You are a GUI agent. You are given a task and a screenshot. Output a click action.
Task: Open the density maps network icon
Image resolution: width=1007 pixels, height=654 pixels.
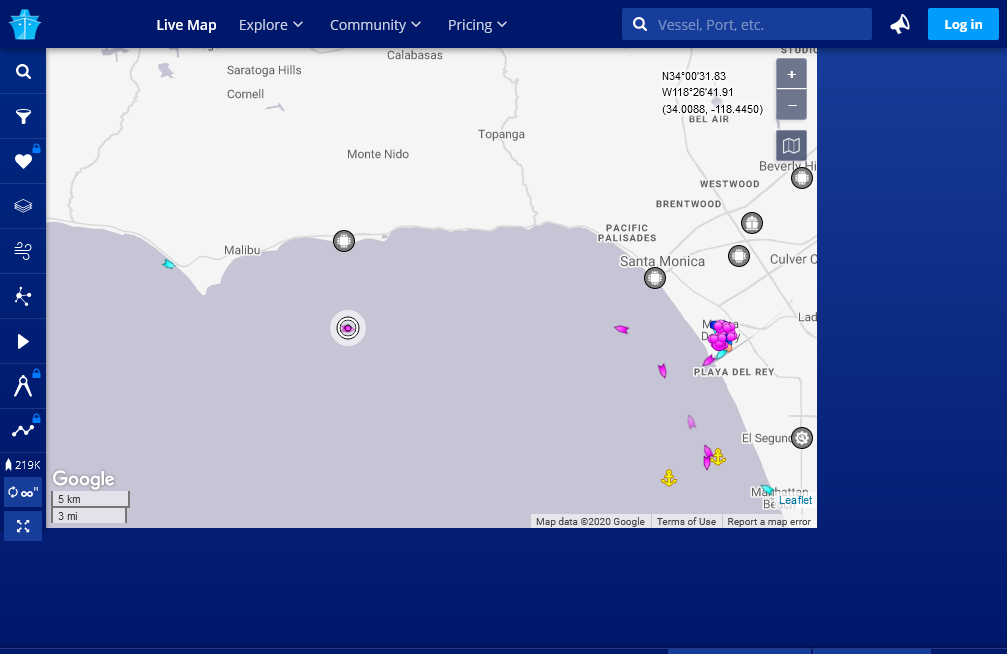(23, 296)
